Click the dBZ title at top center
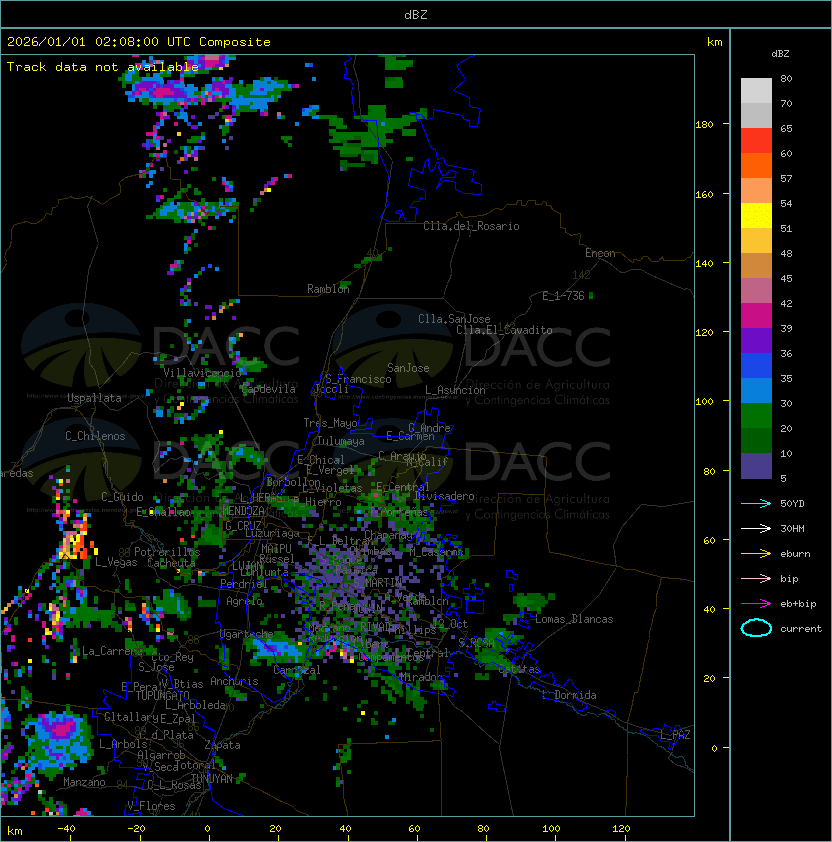The width and height of the screenshot is (832, 842). 416,14
